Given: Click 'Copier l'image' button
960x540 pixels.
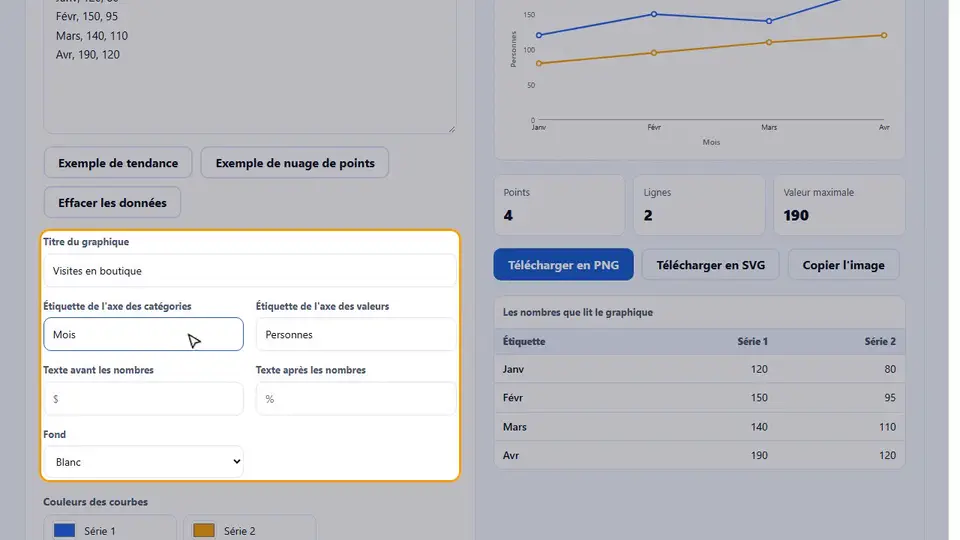Looking at the screenshot, I should (x=843, y=265).
